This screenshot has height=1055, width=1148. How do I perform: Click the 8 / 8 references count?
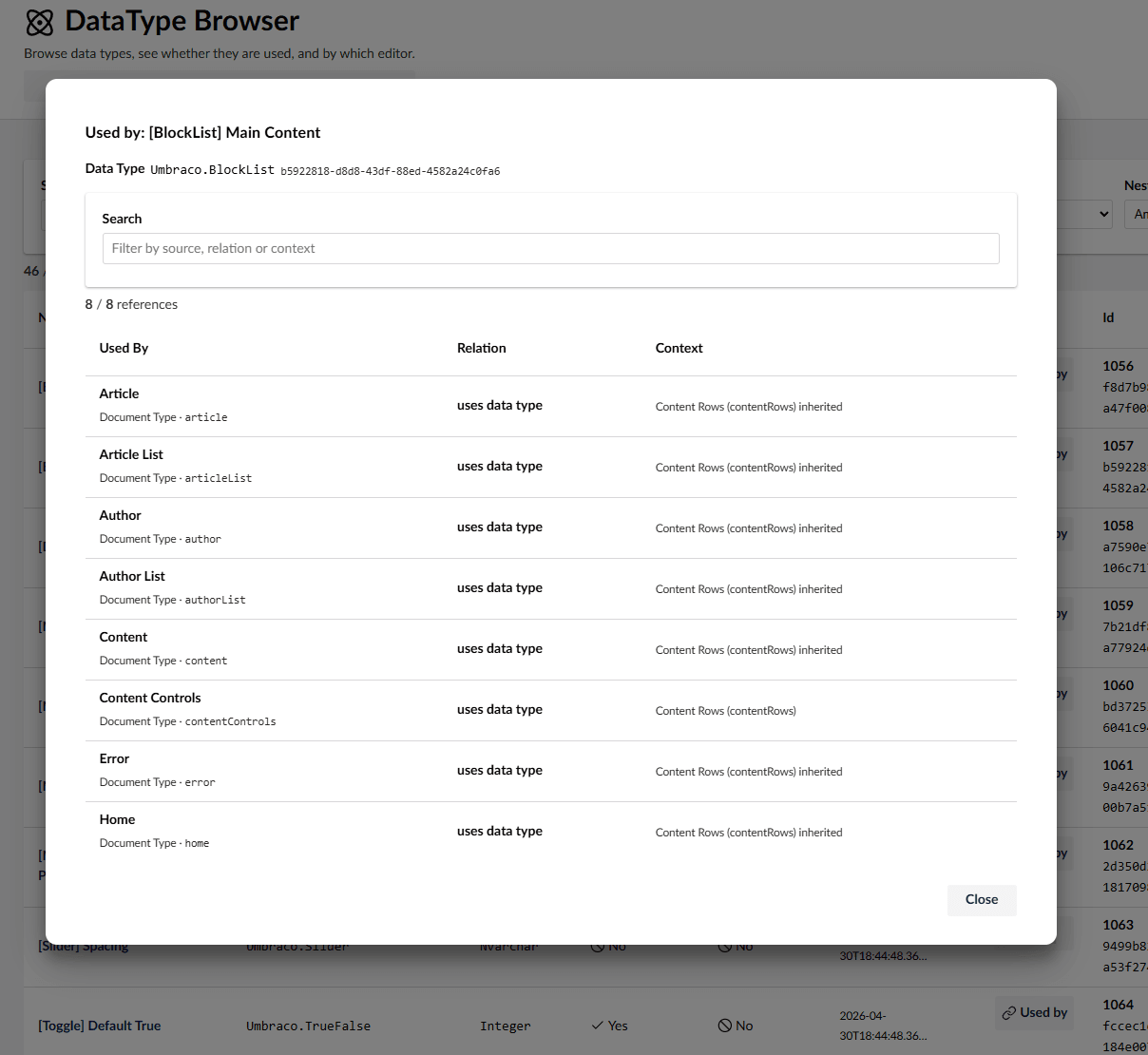coord(131,304)
